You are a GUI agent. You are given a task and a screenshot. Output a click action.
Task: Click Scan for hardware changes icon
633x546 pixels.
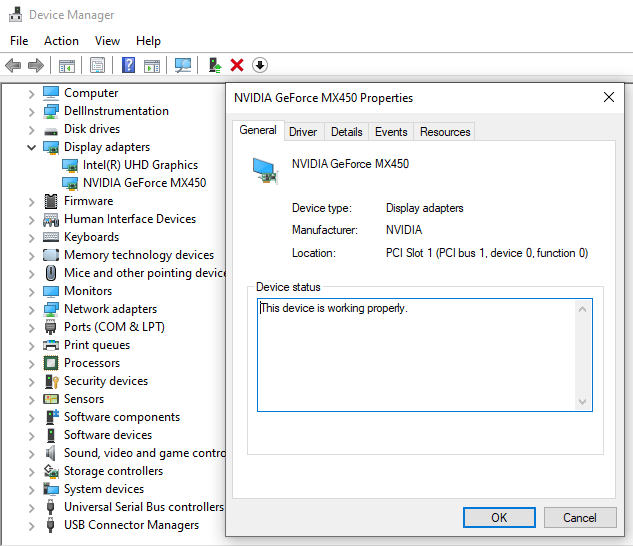(x=183, y=65)
